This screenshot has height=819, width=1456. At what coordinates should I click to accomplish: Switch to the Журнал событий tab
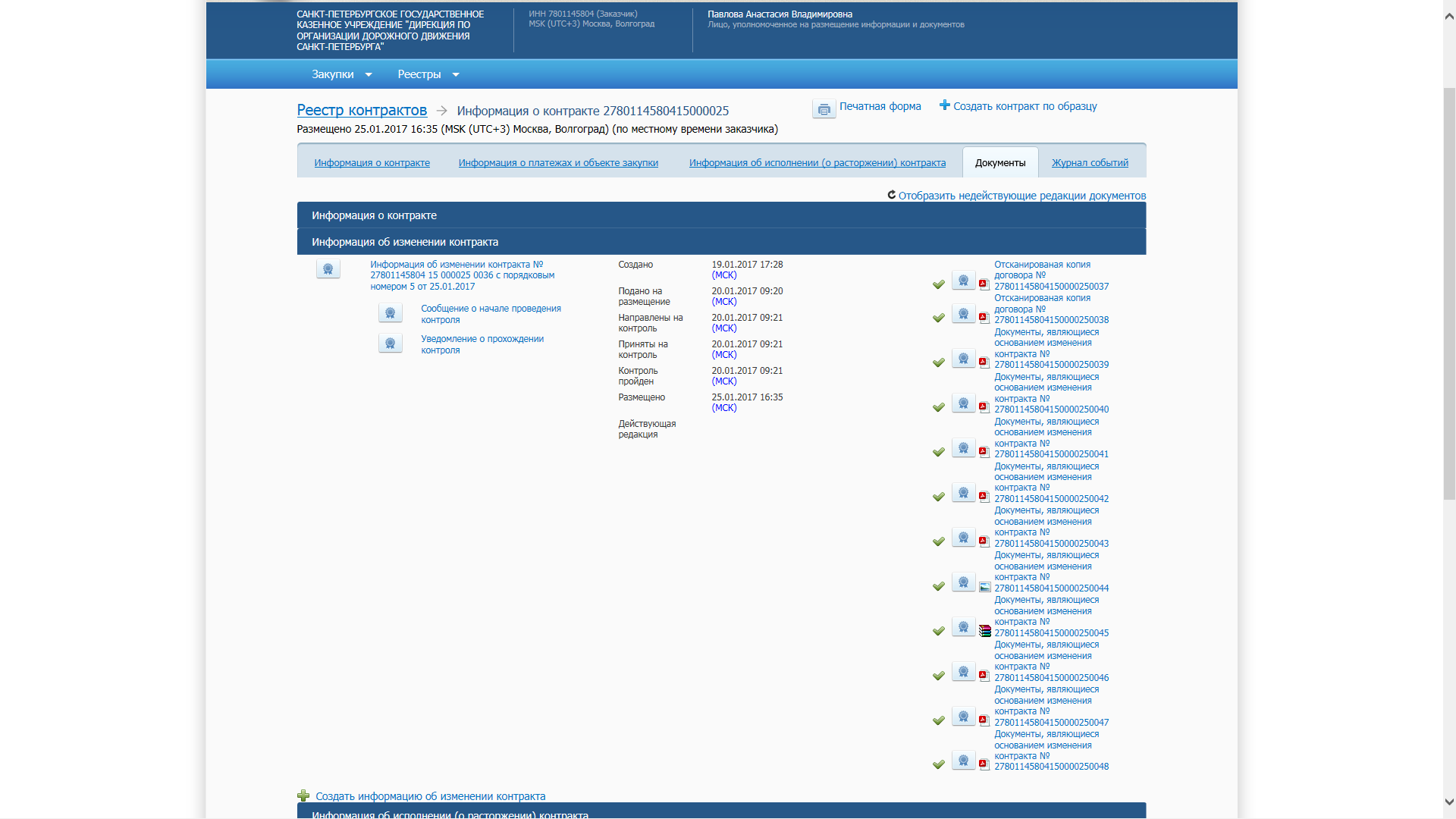1090,163
